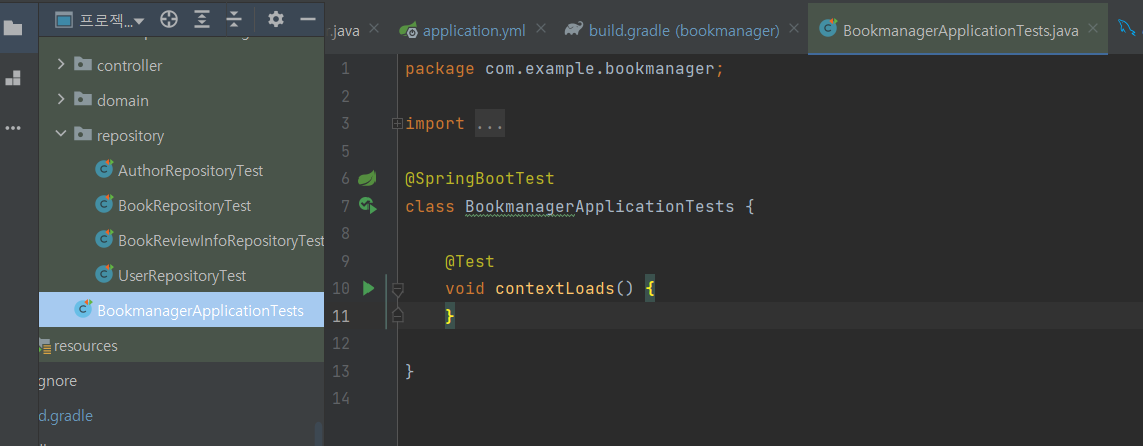Close the build.gradle (bookmanager) tab
This screenshot has width=1143, height=446.
pos(793,29)
